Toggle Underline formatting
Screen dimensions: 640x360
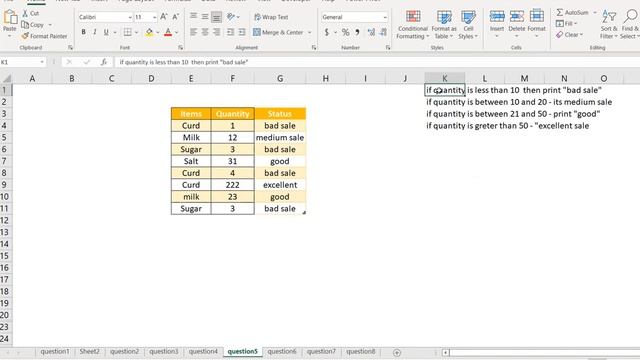coord(106,32)
